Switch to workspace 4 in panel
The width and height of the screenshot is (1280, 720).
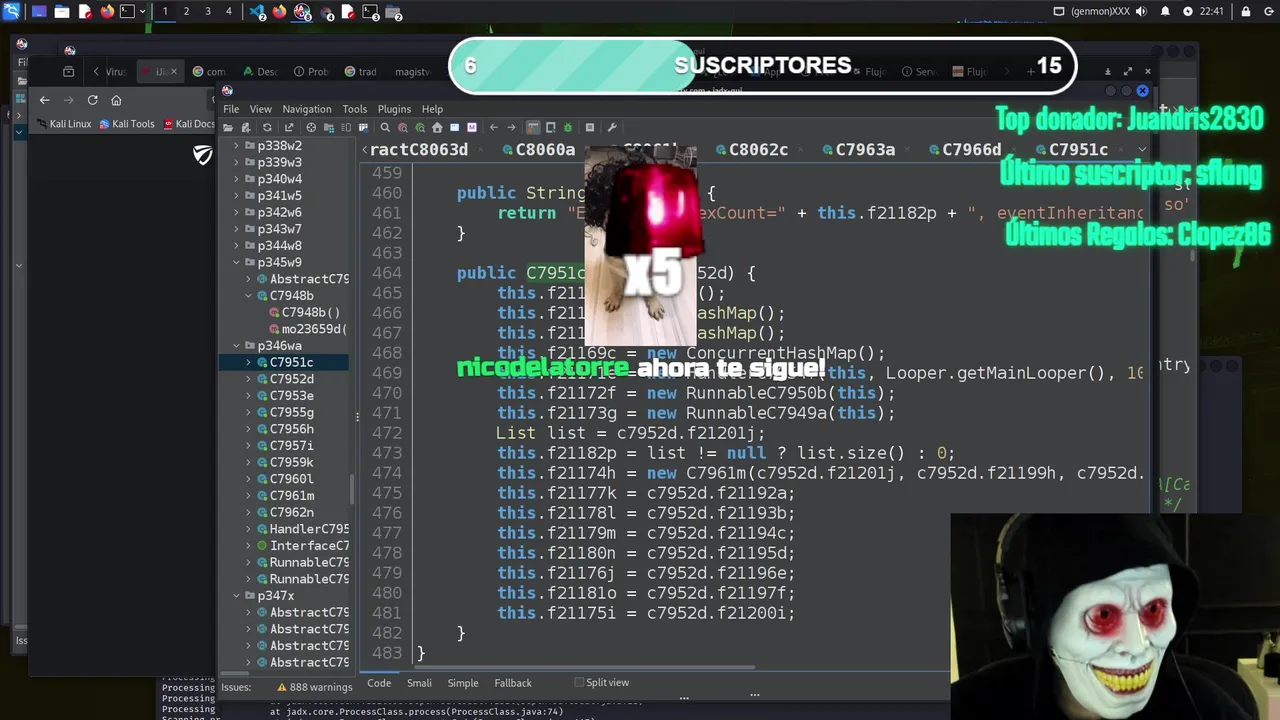coord(229,12)
